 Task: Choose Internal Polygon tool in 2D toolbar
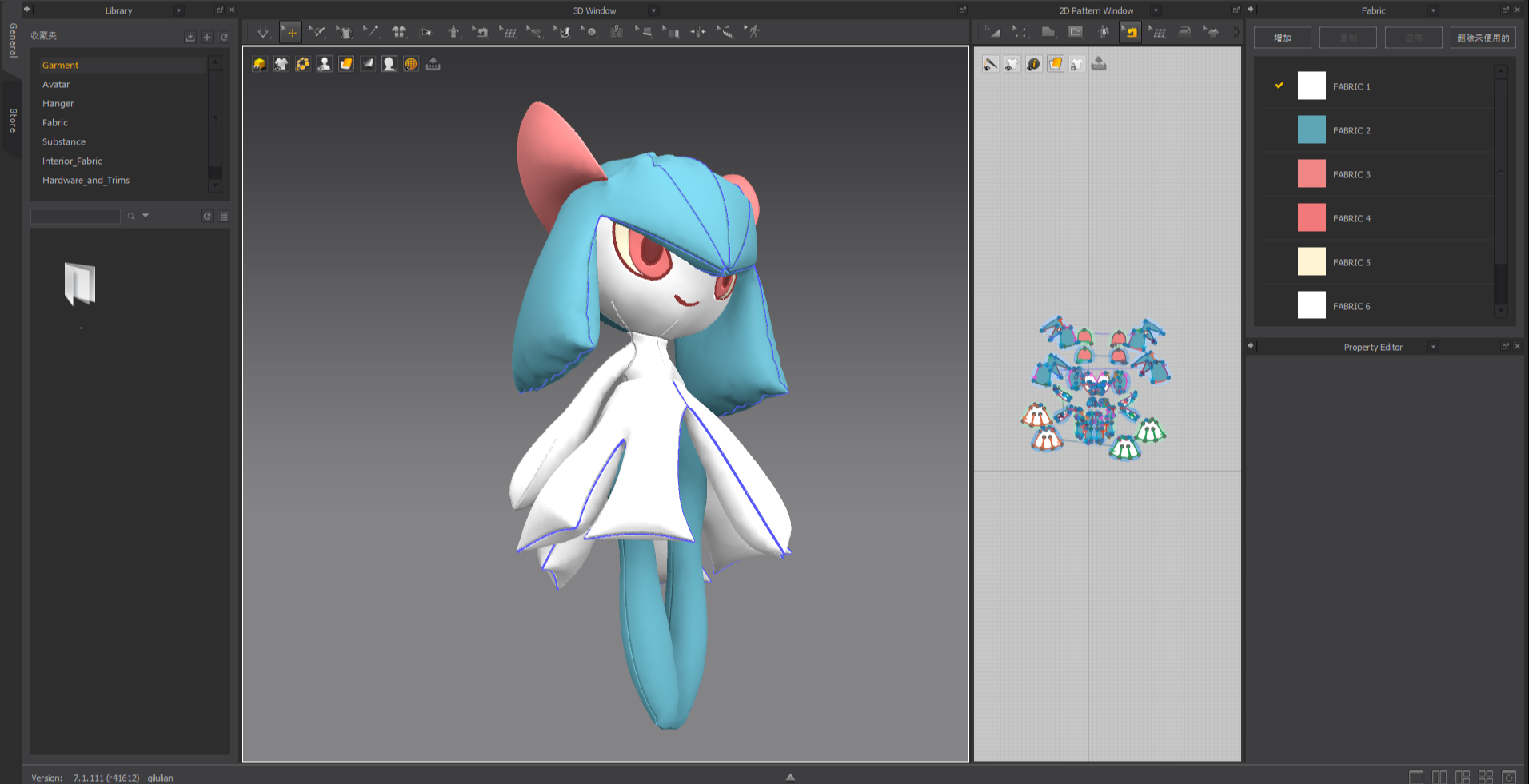[x=1076, y=32]
